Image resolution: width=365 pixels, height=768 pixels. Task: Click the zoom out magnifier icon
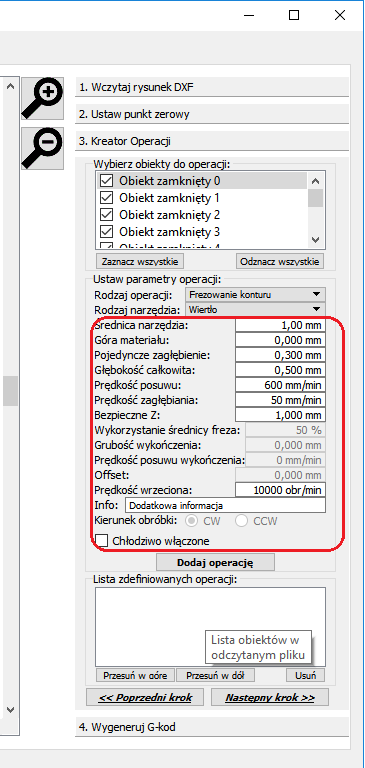click(x=43, y=149)
